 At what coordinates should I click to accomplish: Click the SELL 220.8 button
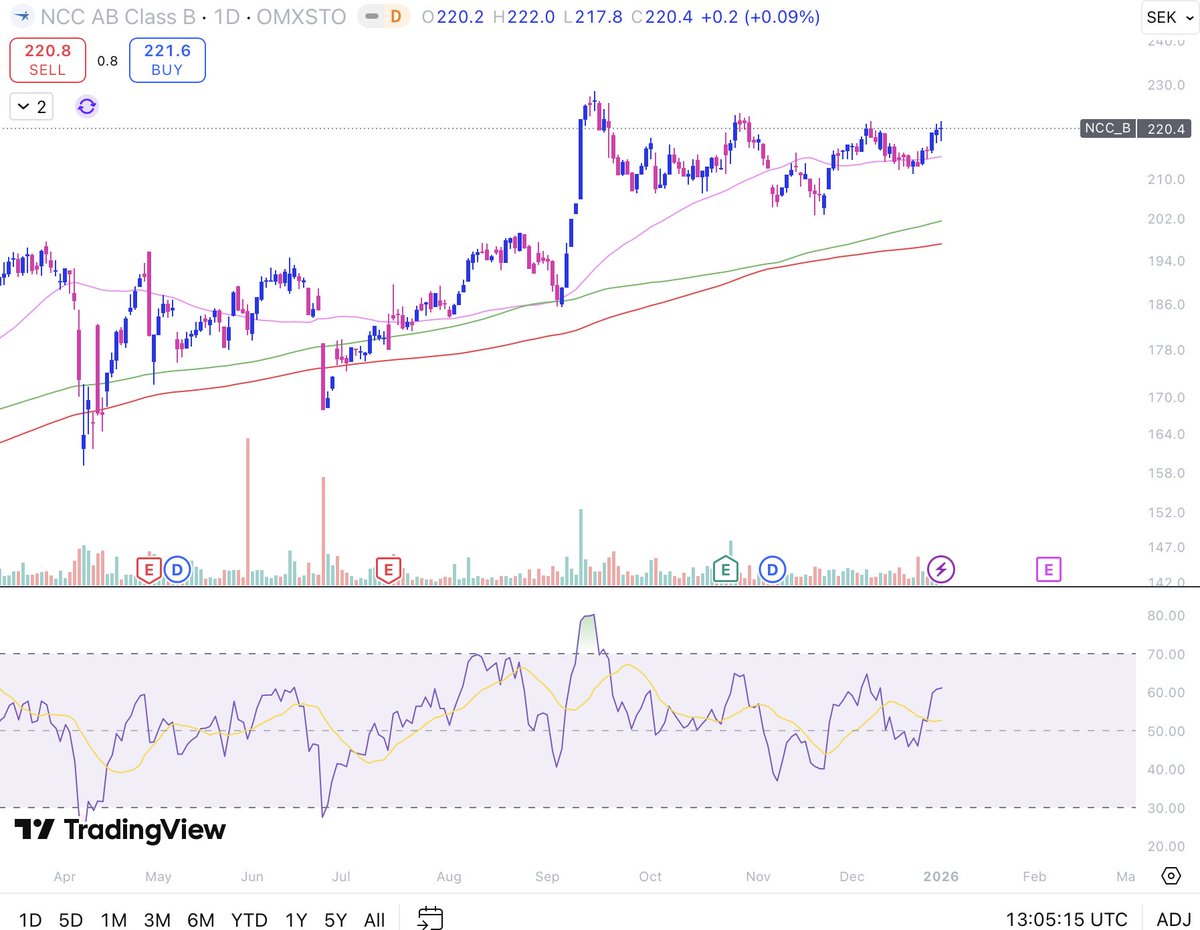[x=47, y=60]
